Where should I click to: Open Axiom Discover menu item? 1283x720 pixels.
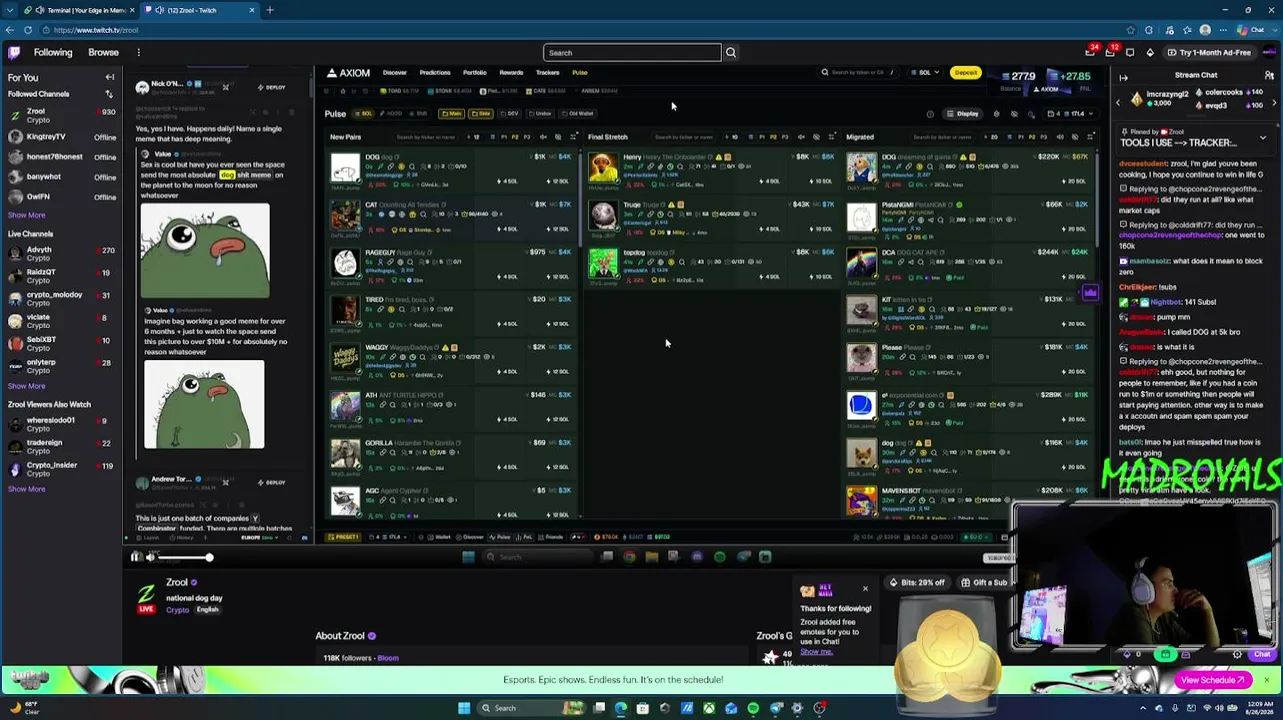(x=395, y=72)
